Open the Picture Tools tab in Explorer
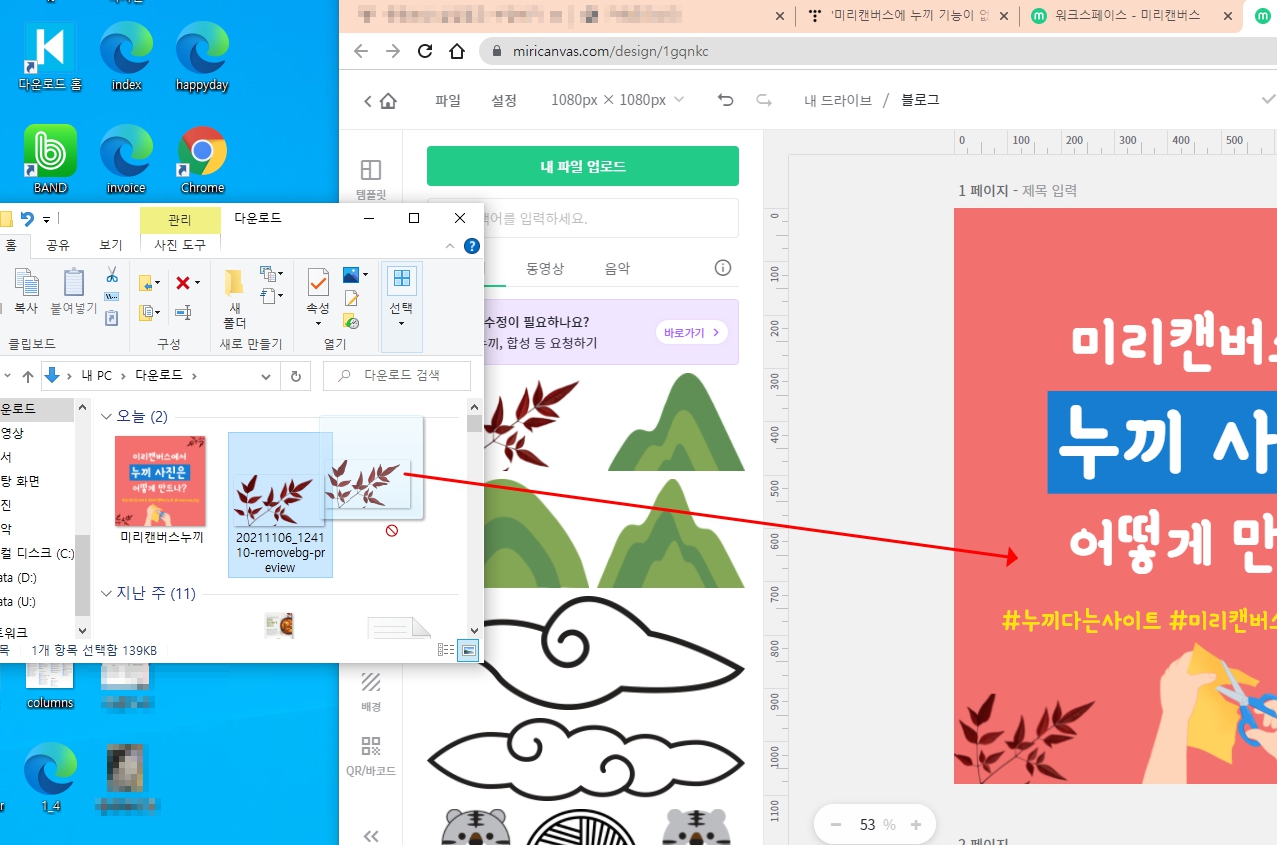The height and width of the screenshot is (845, 1277). point(180,245)
